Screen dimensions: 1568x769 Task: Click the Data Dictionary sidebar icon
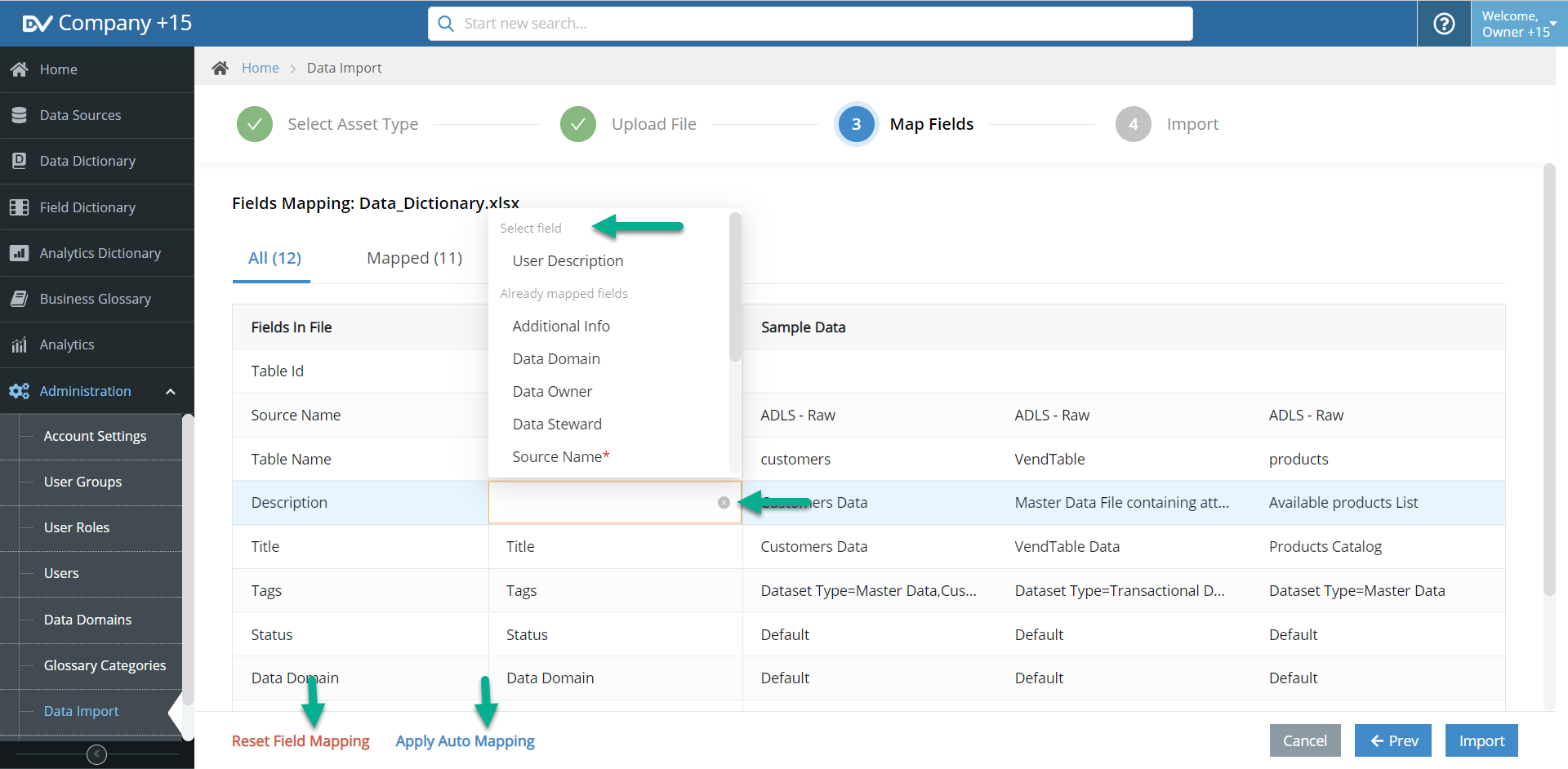(x=20, y=161)
